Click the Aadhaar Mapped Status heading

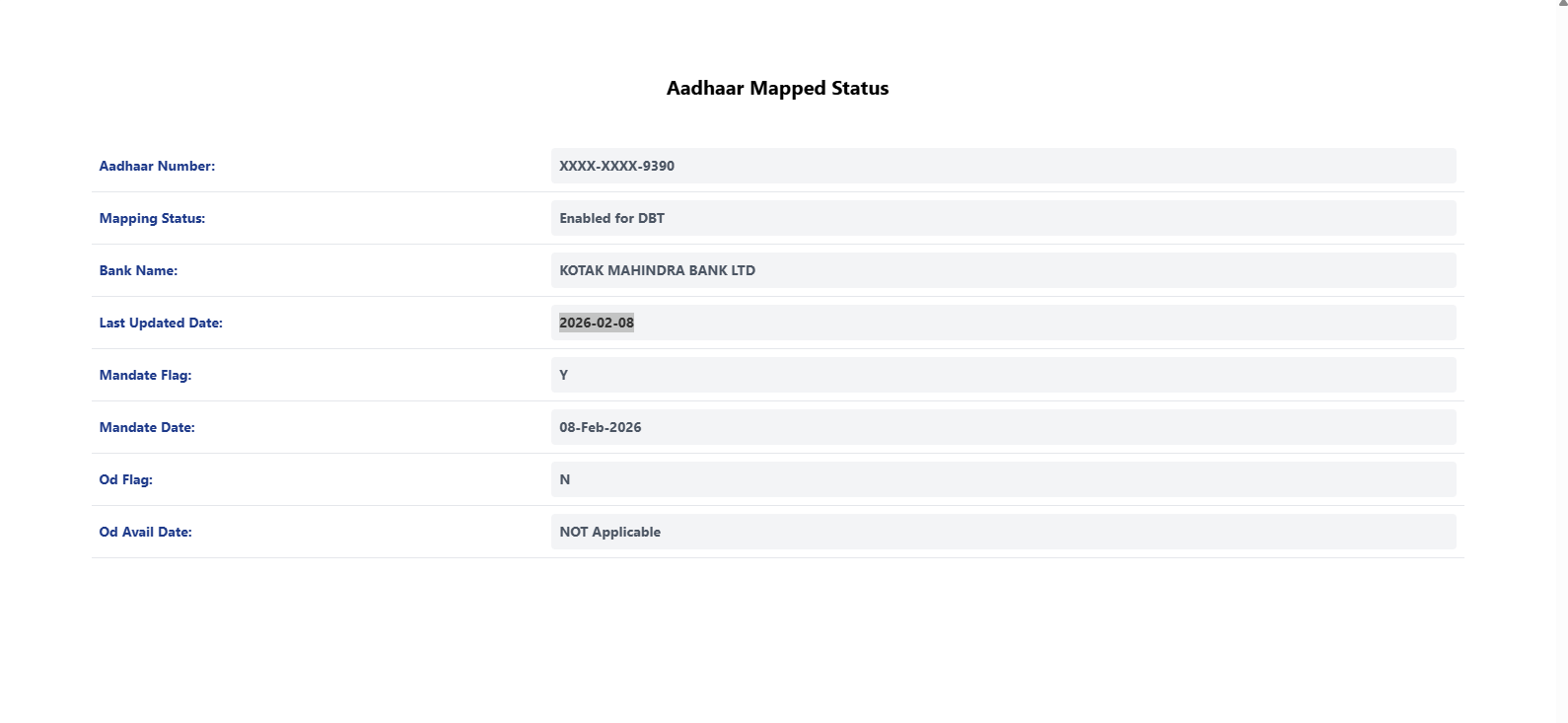(777, 88)
